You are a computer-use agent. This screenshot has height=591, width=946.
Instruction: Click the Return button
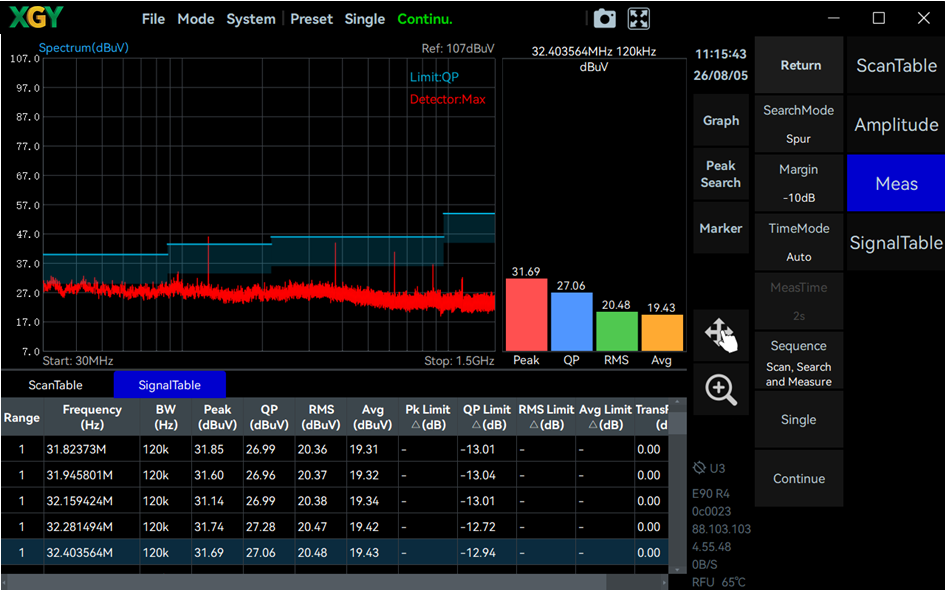(799, 65)
